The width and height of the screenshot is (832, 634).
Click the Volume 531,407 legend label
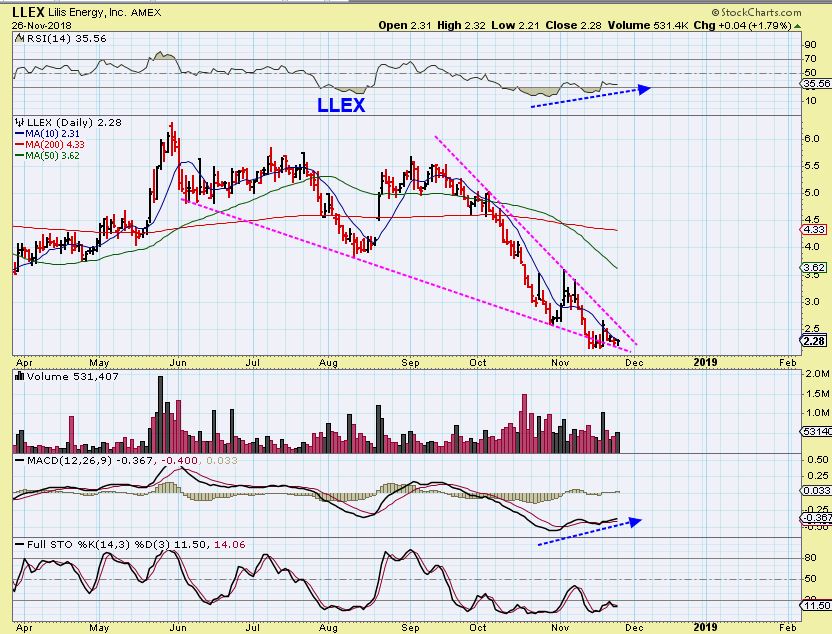click(73, 376)
